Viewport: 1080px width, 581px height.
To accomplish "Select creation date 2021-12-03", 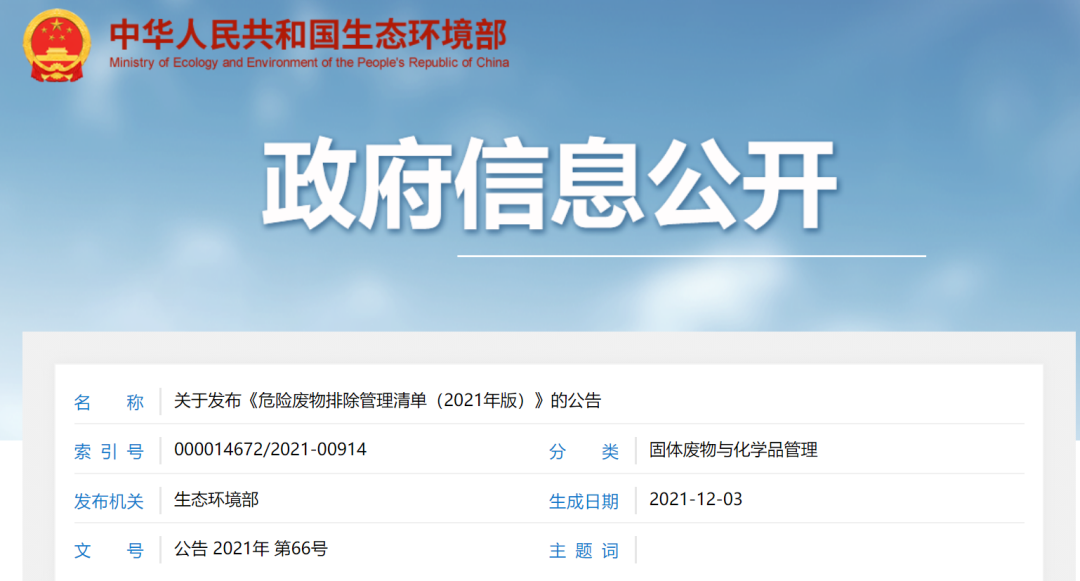I will [696, 499].
